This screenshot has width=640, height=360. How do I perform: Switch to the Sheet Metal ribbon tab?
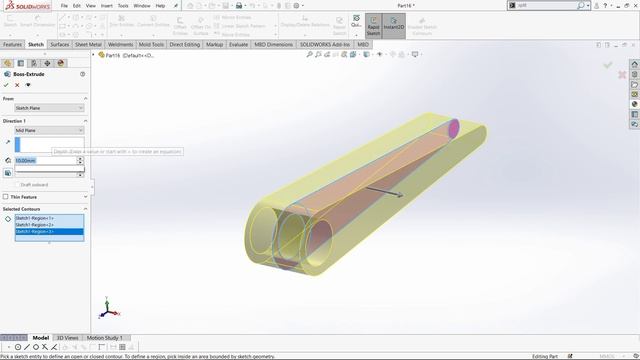pos(88,44)
